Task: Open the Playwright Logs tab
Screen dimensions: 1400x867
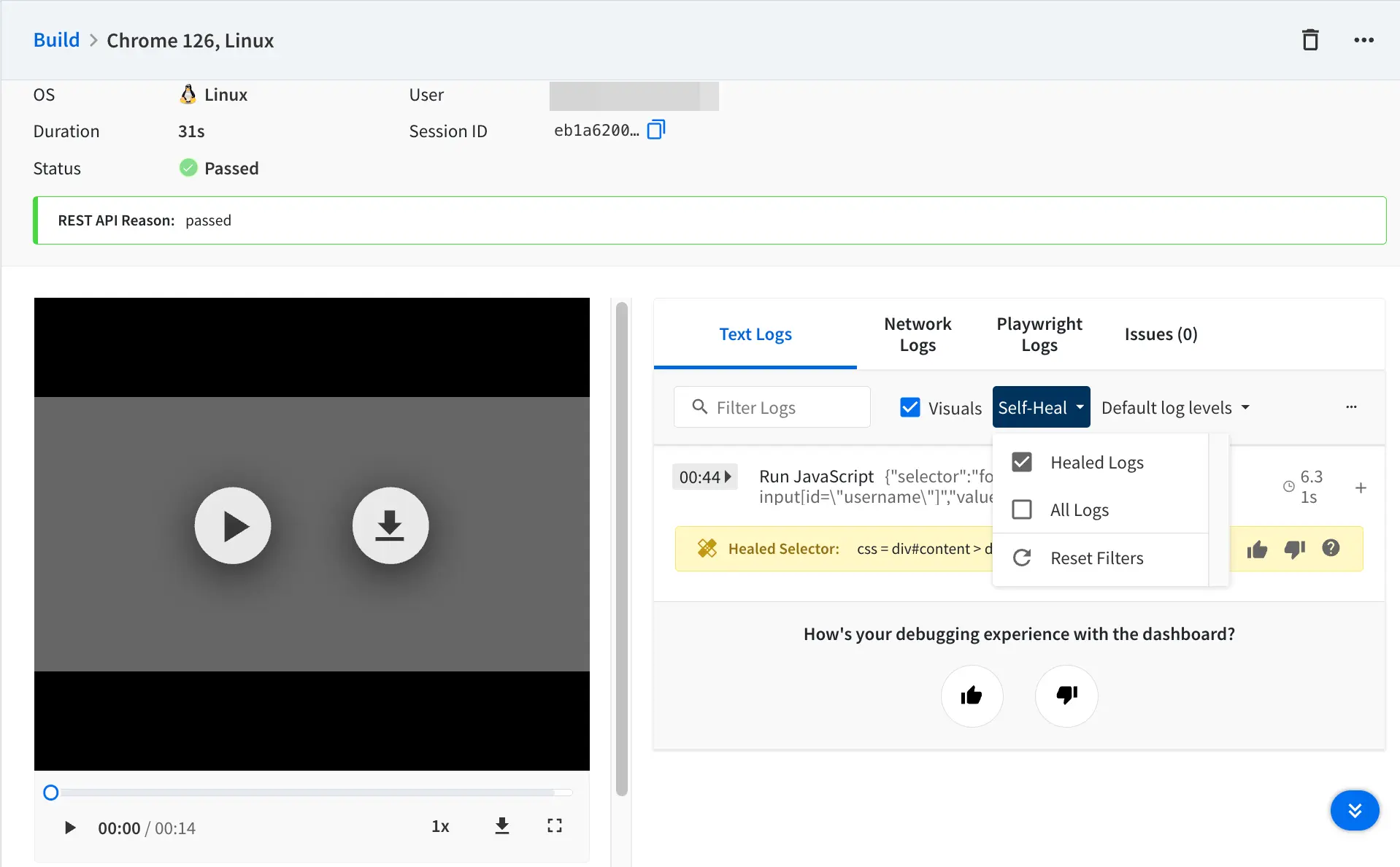Action: 1039,334
